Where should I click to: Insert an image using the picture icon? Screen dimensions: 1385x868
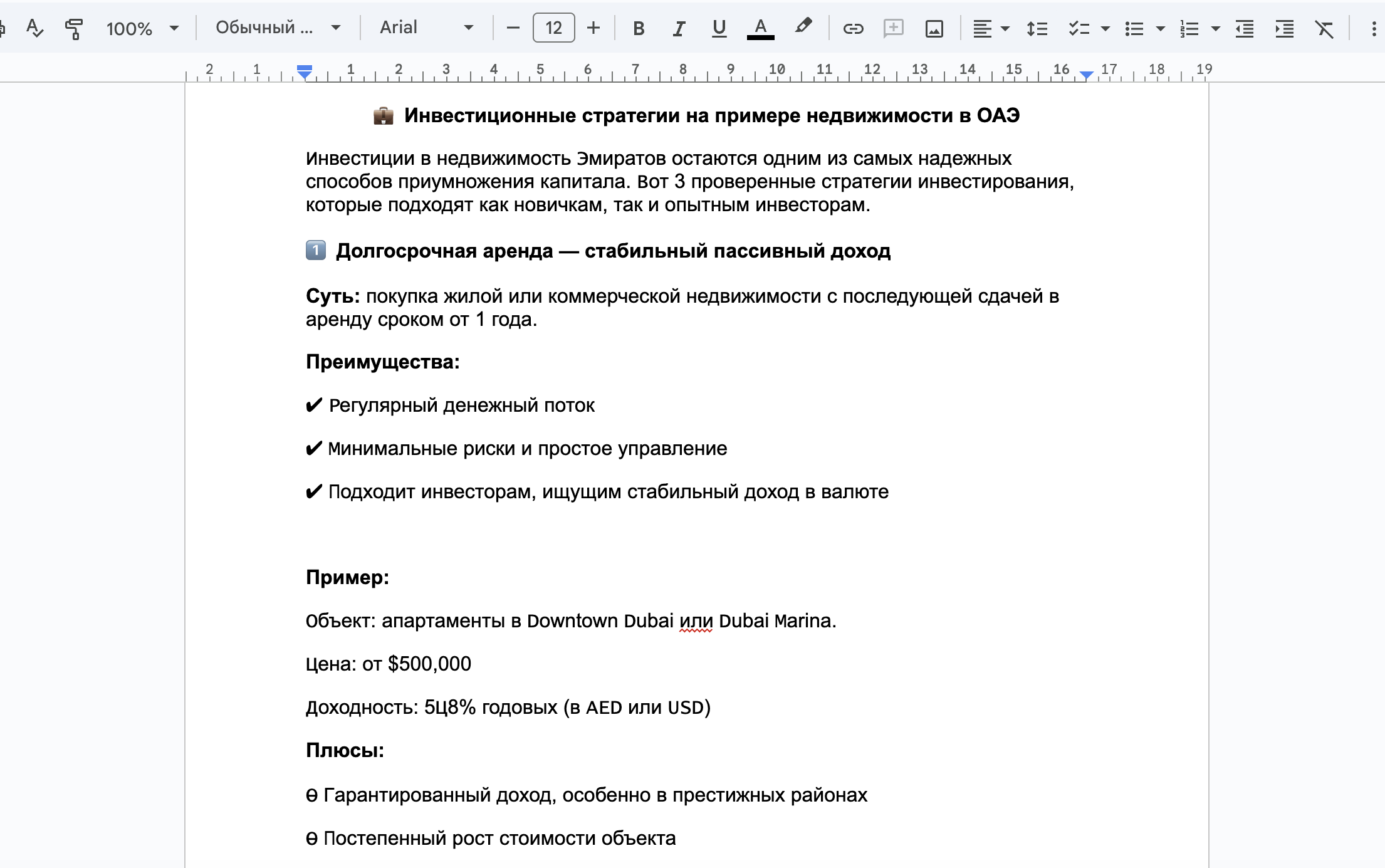[934, 28]
